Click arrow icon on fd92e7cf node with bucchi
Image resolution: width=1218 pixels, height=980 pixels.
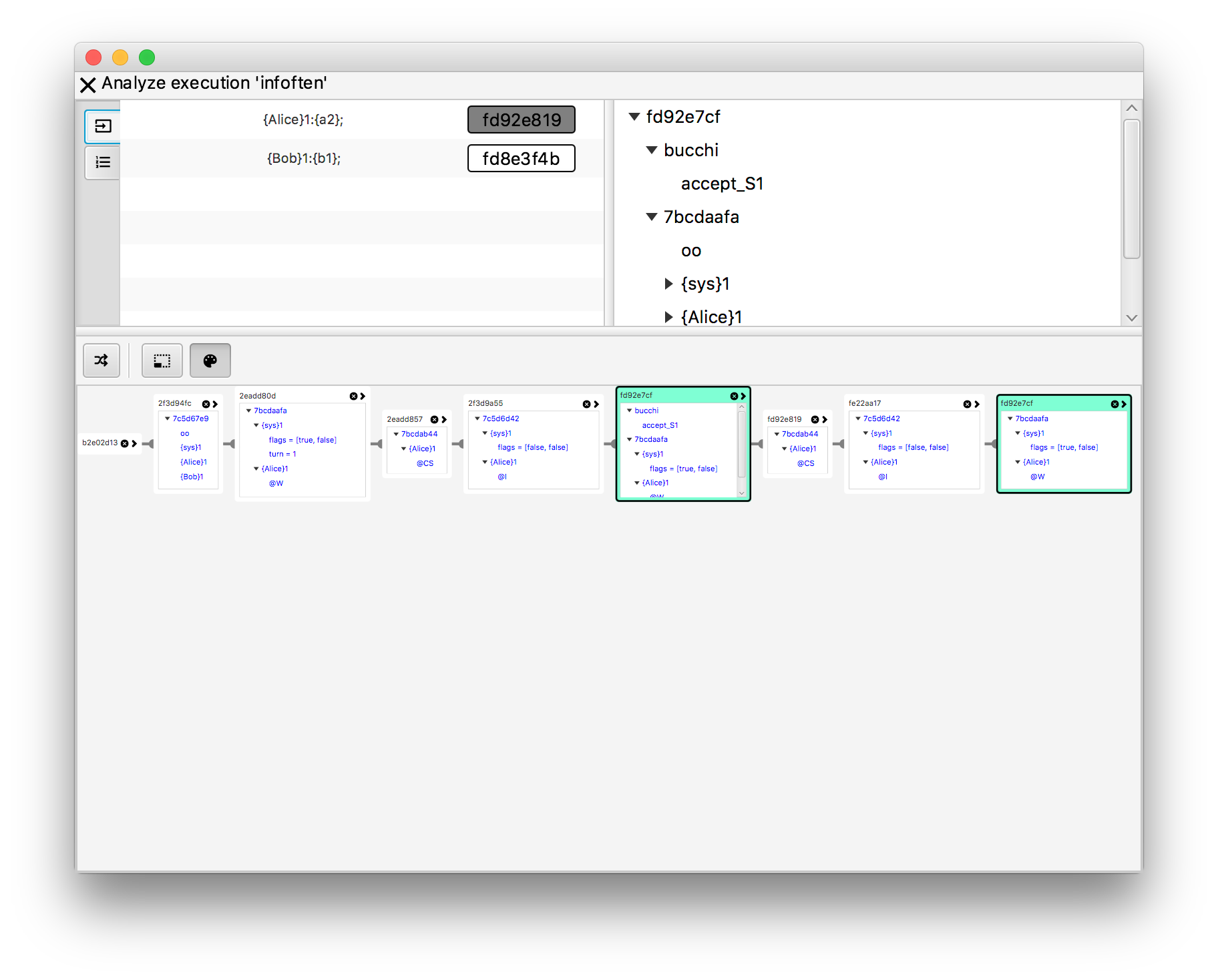[743, 396]
